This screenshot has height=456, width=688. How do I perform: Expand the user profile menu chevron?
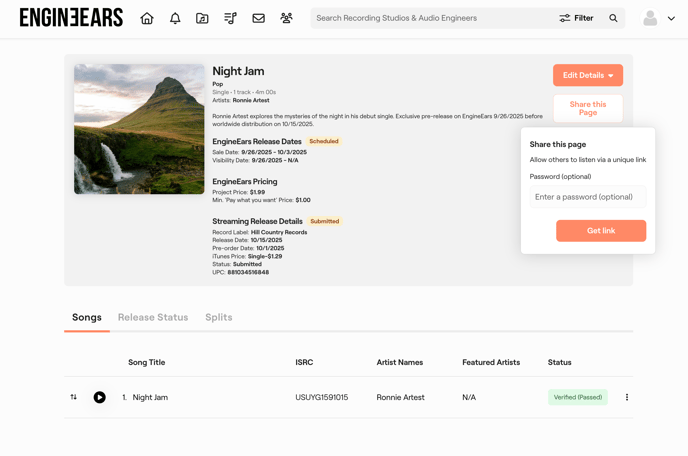coord(671,18)
